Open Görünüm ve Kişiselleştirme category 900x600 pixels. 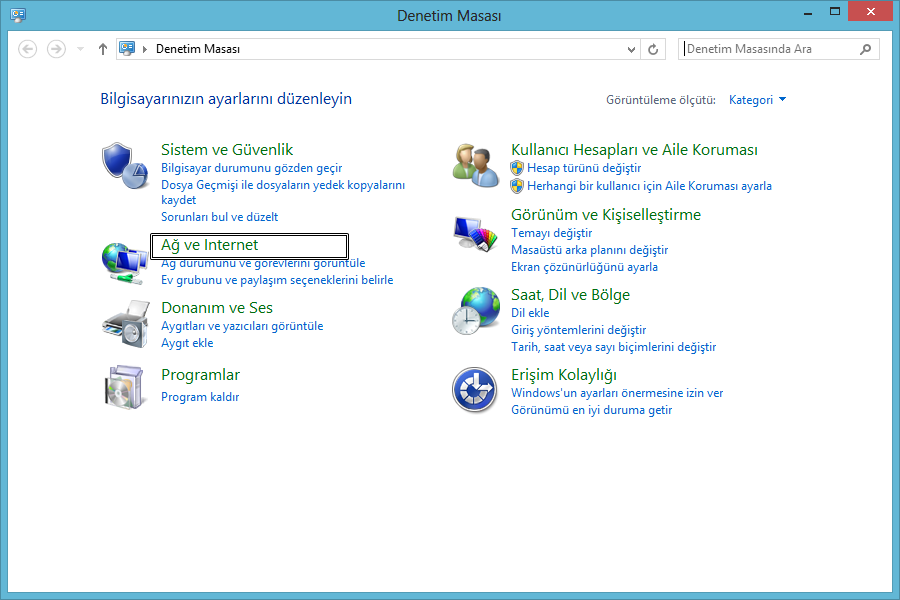point(606,215)
